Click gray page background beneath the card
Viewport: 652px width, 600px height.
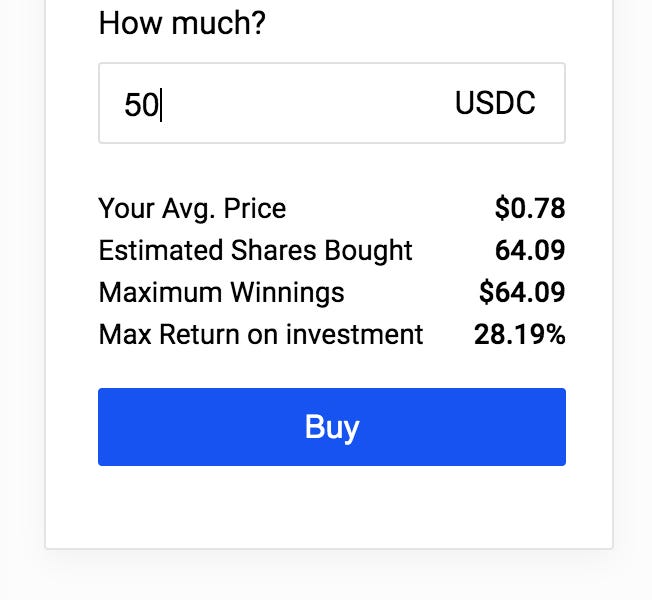pyautogui.click(x=330, y=577)
